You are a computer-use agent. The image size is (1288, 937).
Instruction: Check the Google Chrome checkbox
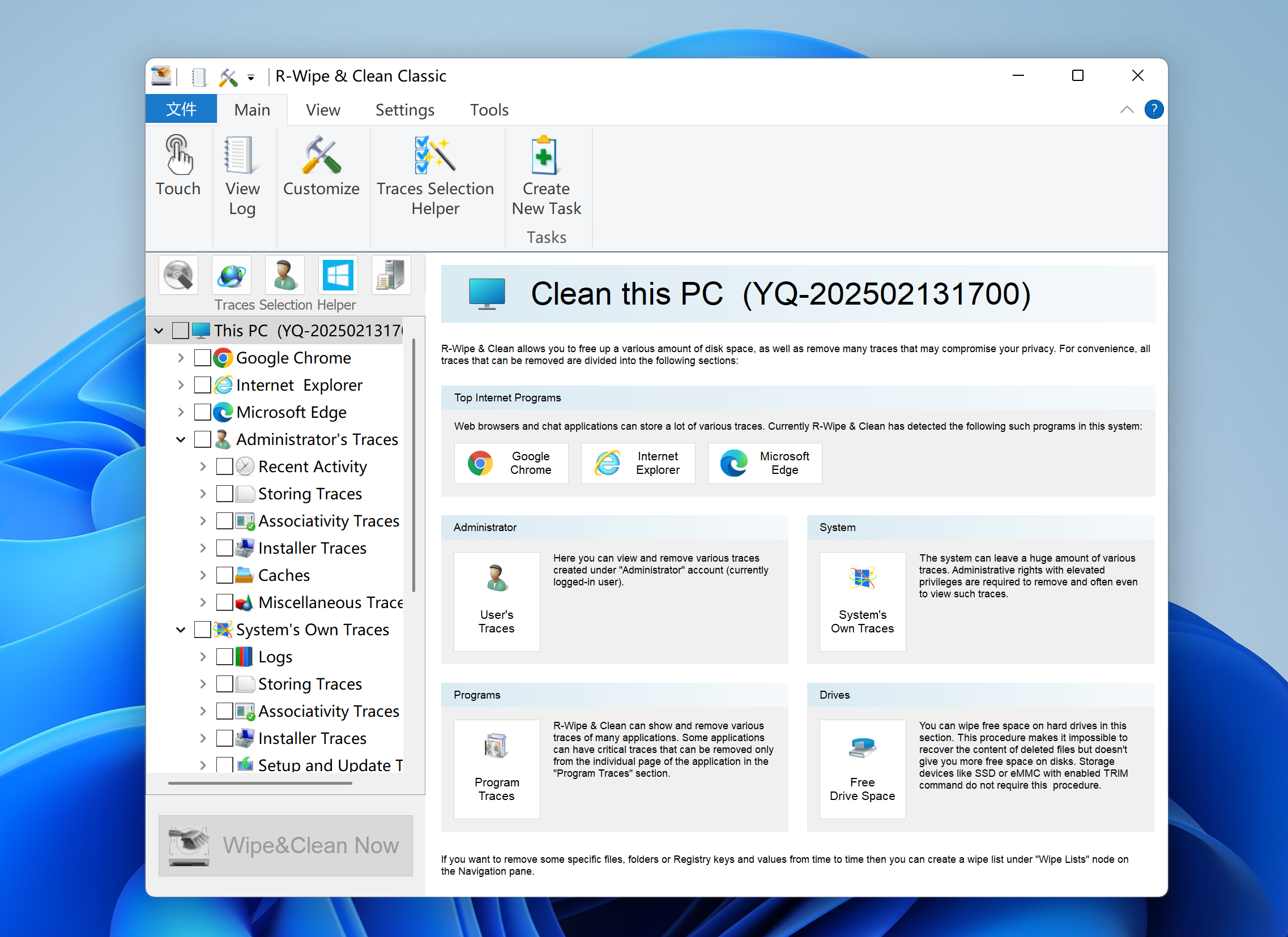203,358
